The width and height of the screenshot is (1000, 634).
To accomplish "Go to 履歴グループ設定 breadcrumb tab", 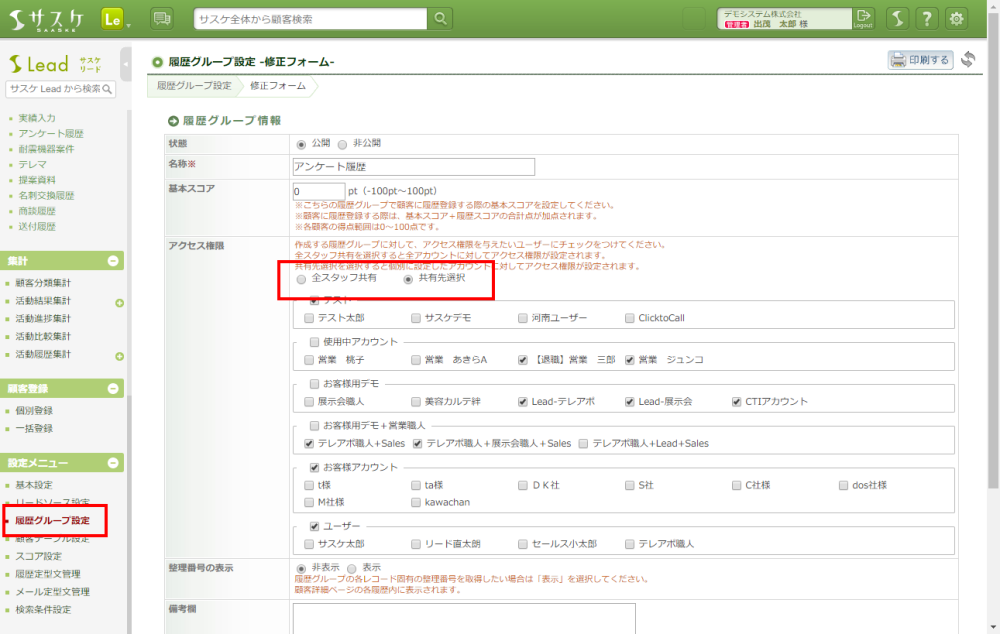I will tap(194, 86).
